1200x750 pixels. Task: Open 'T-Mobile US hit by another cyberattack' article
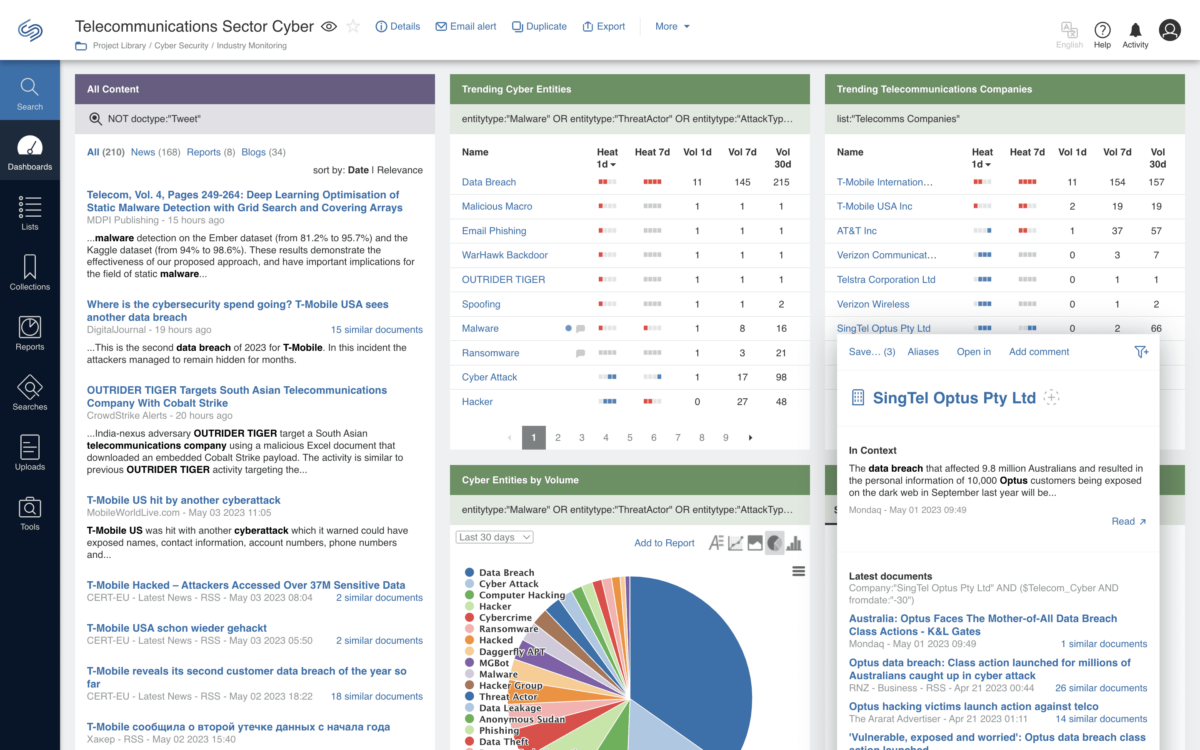[x=184, y=500]
